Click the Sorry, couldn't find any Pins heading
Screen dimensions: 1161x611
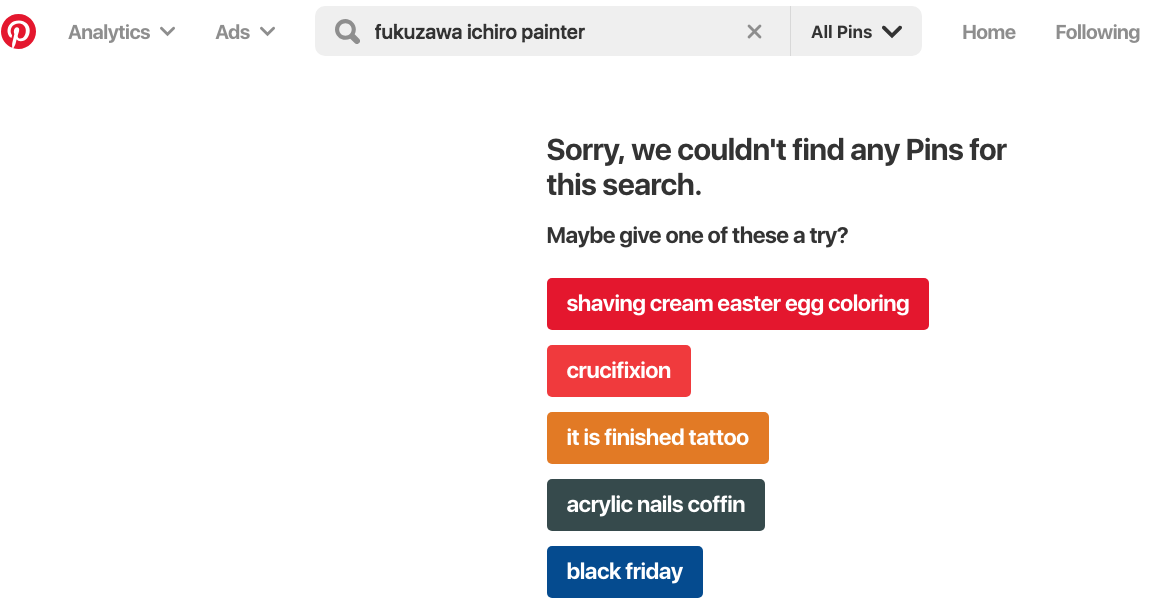(776, 167)
